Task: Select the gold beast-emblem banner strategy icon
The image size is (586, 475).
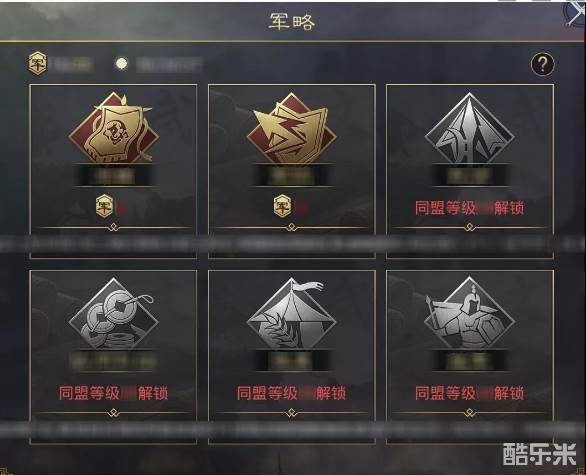Action: 114,128
